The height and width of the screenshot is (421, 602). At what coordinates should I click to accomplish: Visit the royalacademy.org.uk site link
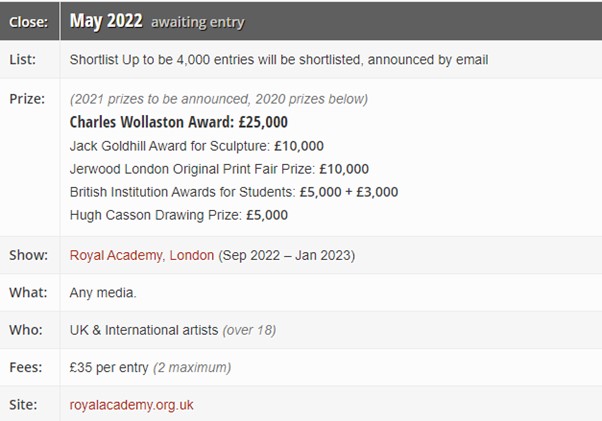point(131,405)
